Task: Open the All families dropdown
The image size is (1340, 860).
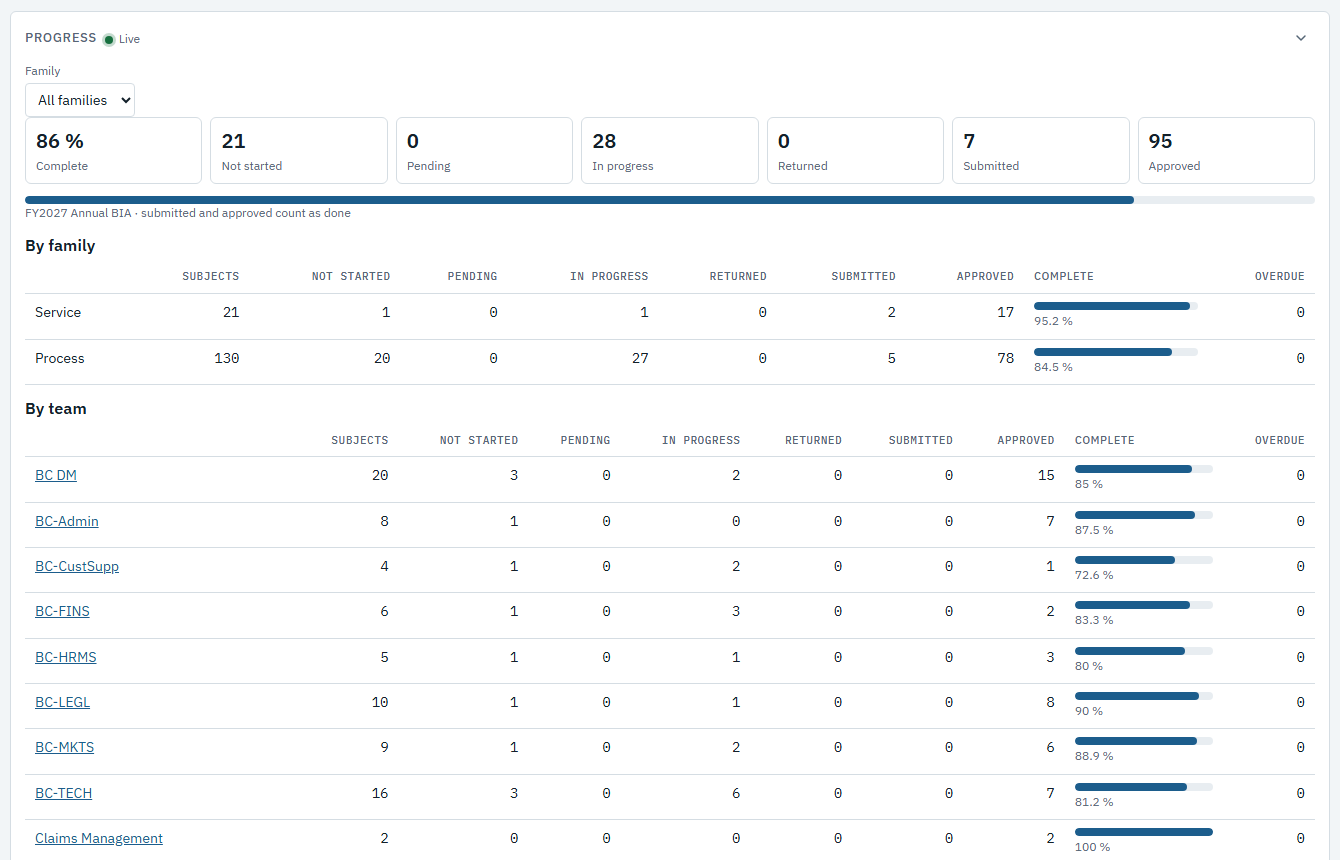Action: click(80, 100)
